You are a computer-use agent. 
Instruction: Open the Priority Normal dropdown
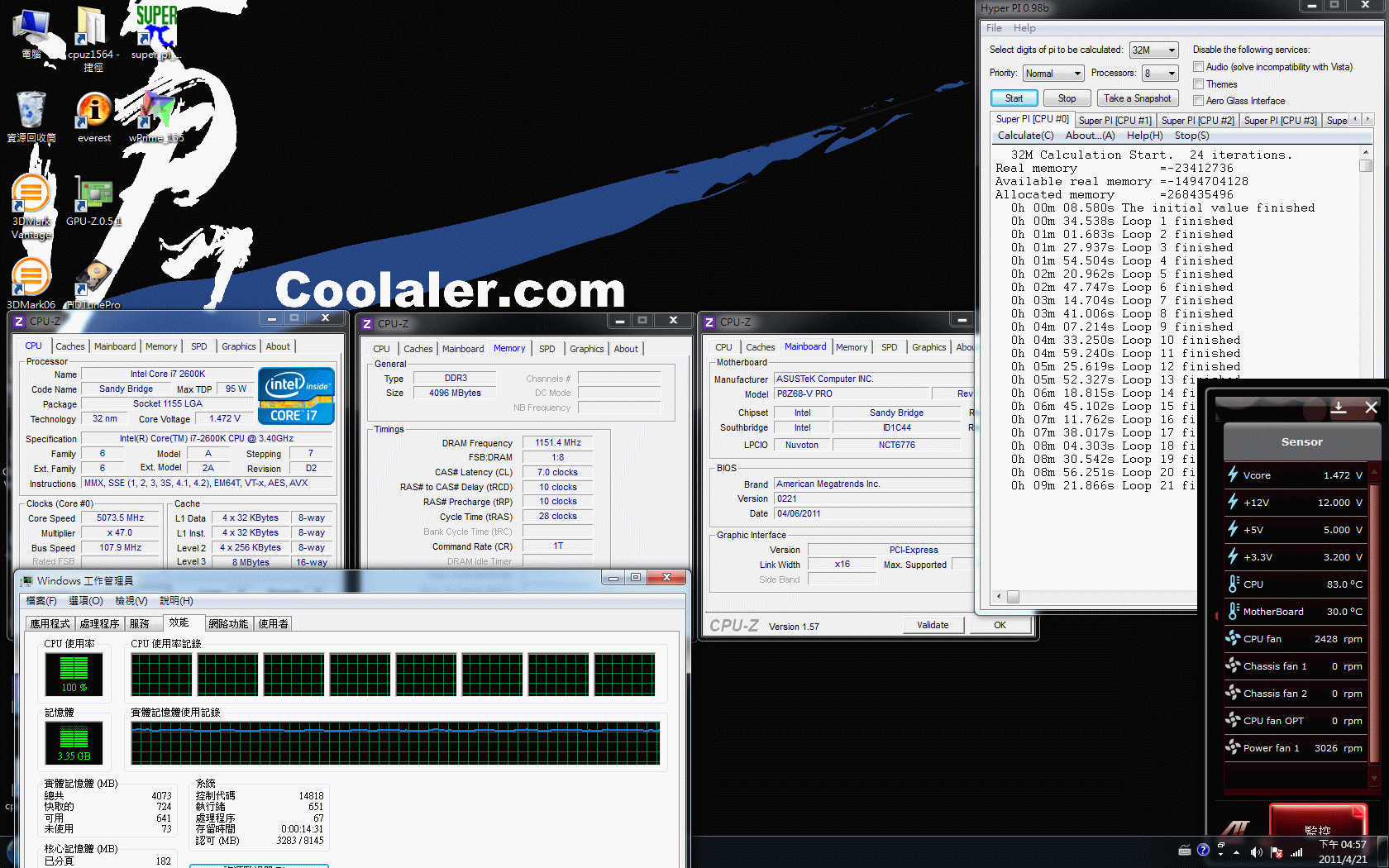(1052, 74)
